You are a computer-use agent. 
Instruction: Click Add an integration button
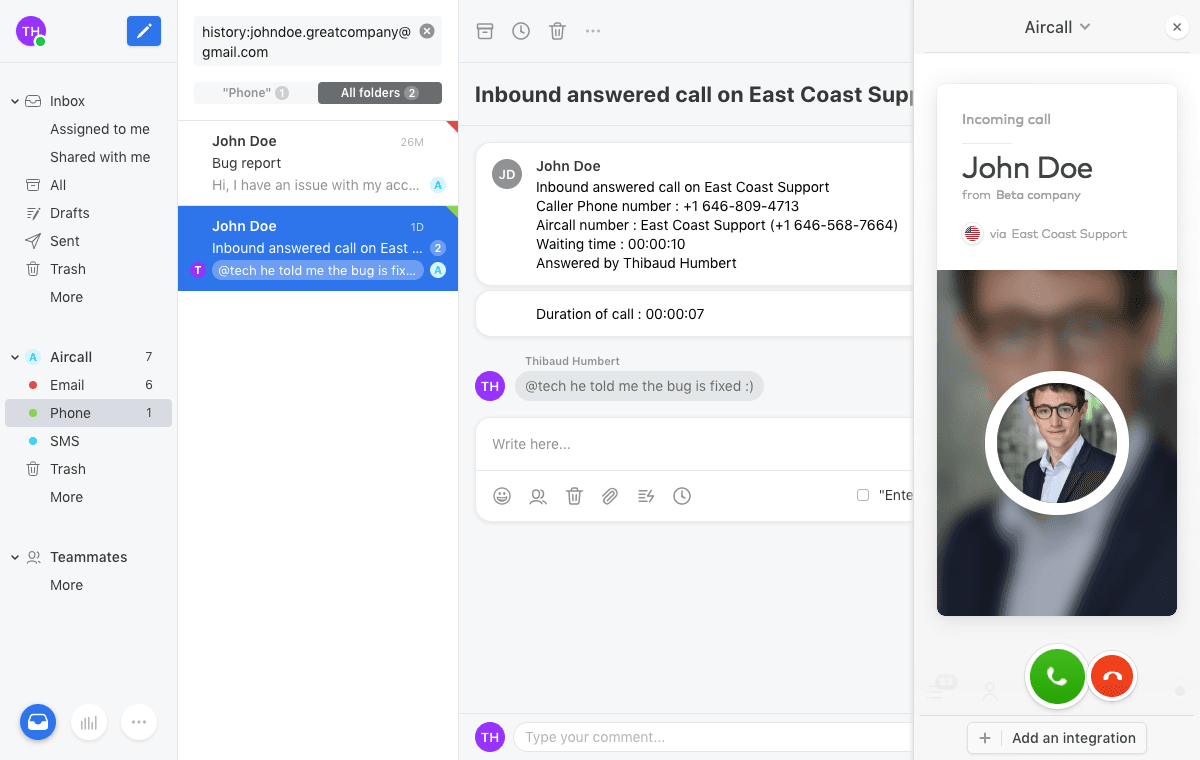pyautogui.click(x=1057, y=738)
